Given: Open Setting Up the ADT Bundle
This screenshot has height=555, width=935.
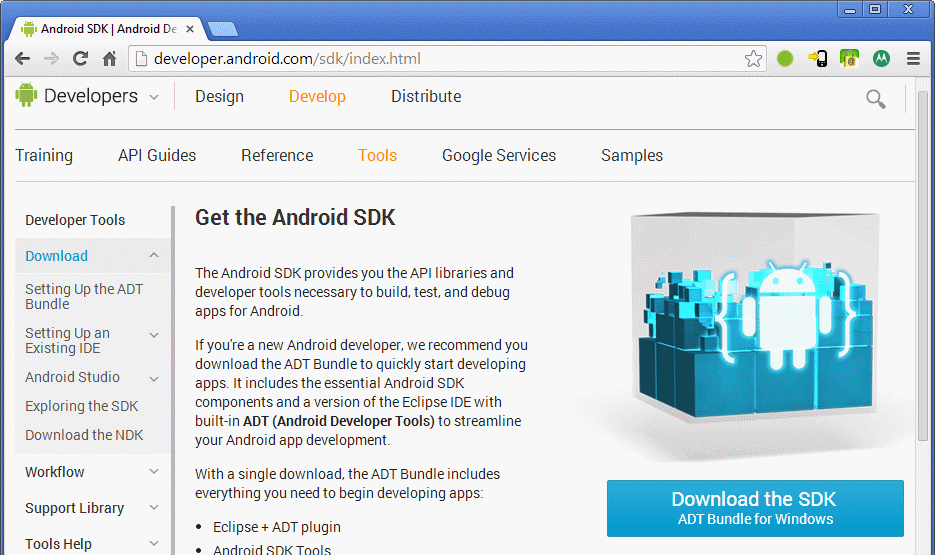Looking at the screenshot, I should (84, 296).
